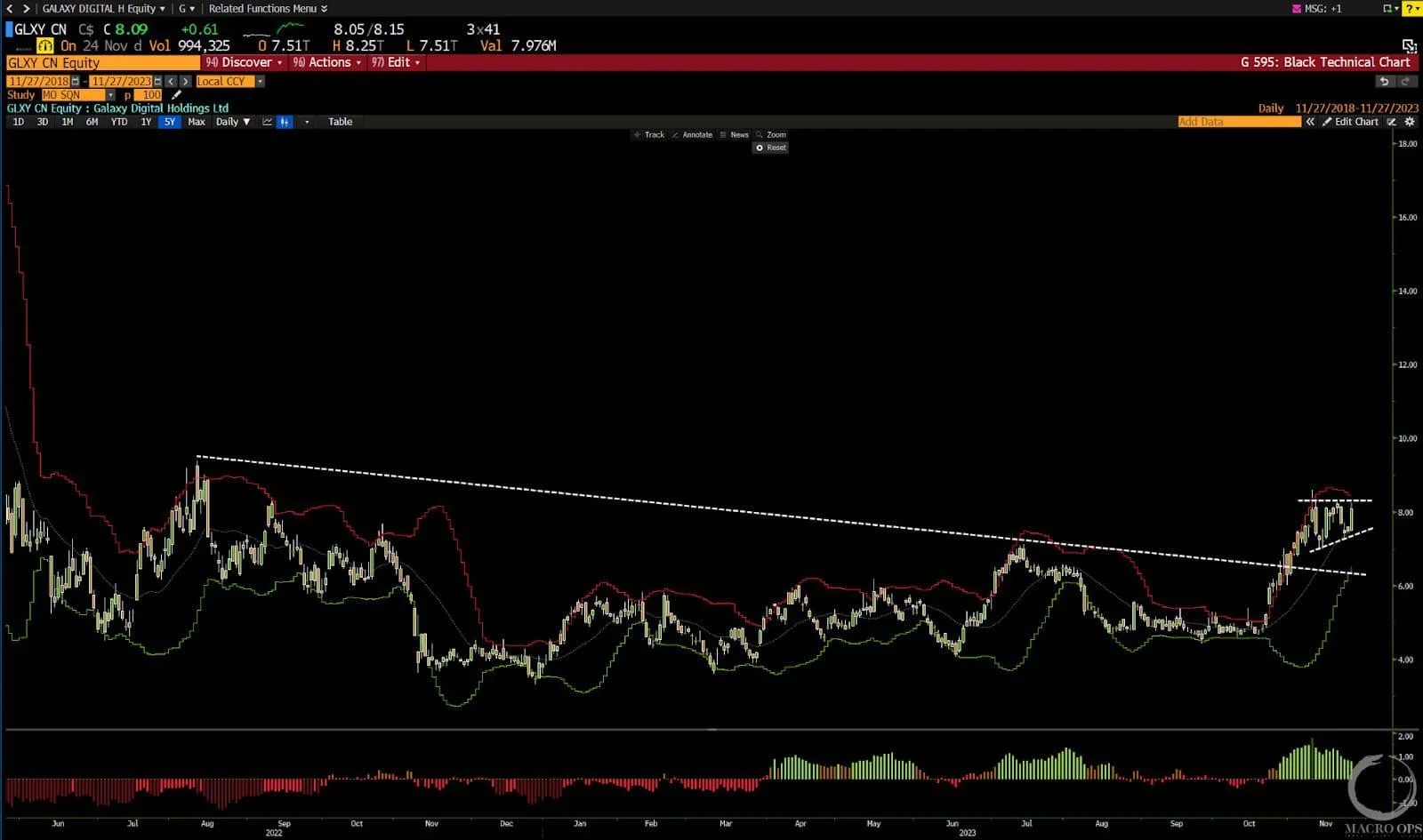Select the 1M range tab
1423x840 pixels.
tap(68, 122)
